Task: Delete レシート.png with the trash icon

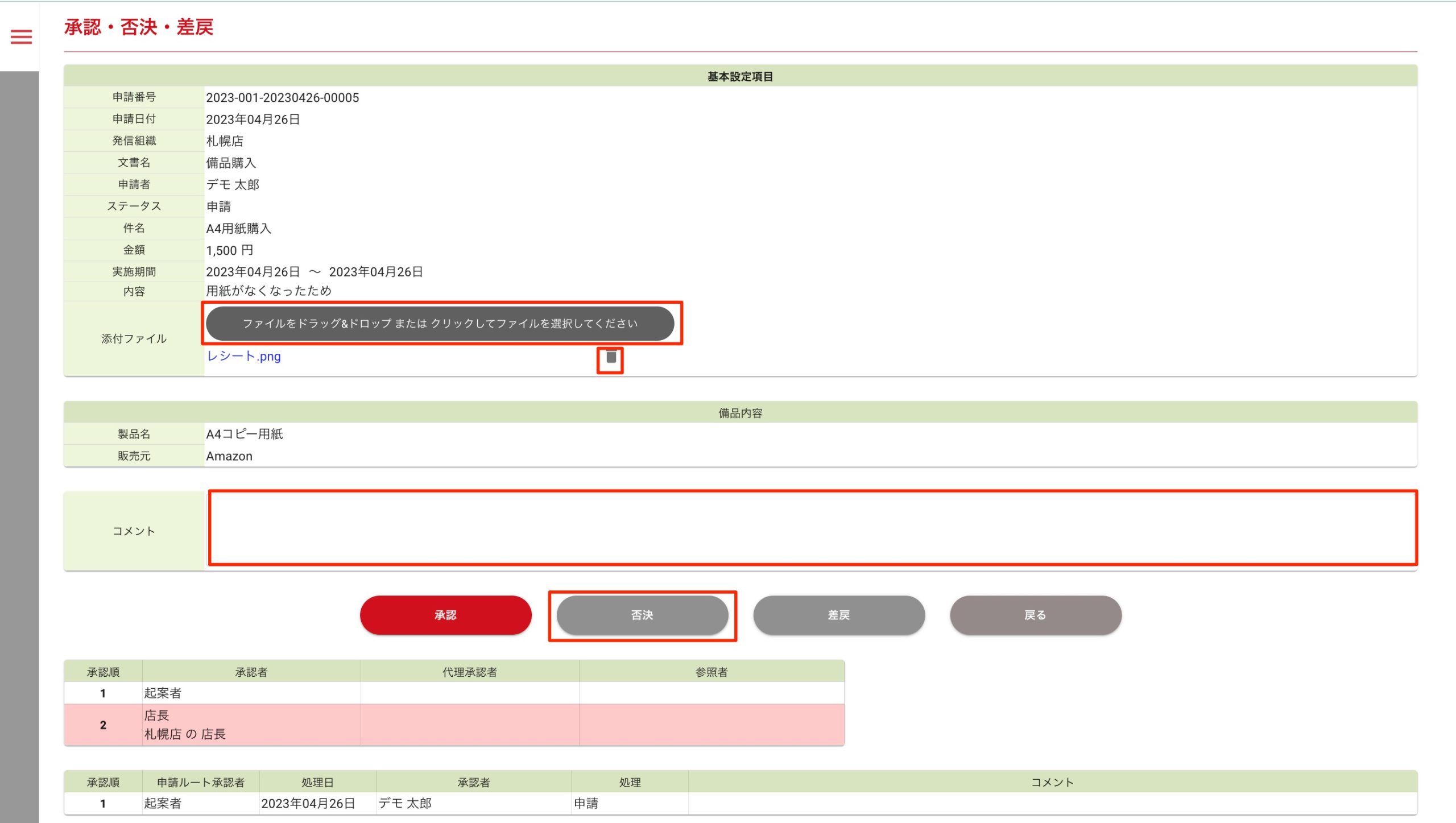Action: point(611,358)
